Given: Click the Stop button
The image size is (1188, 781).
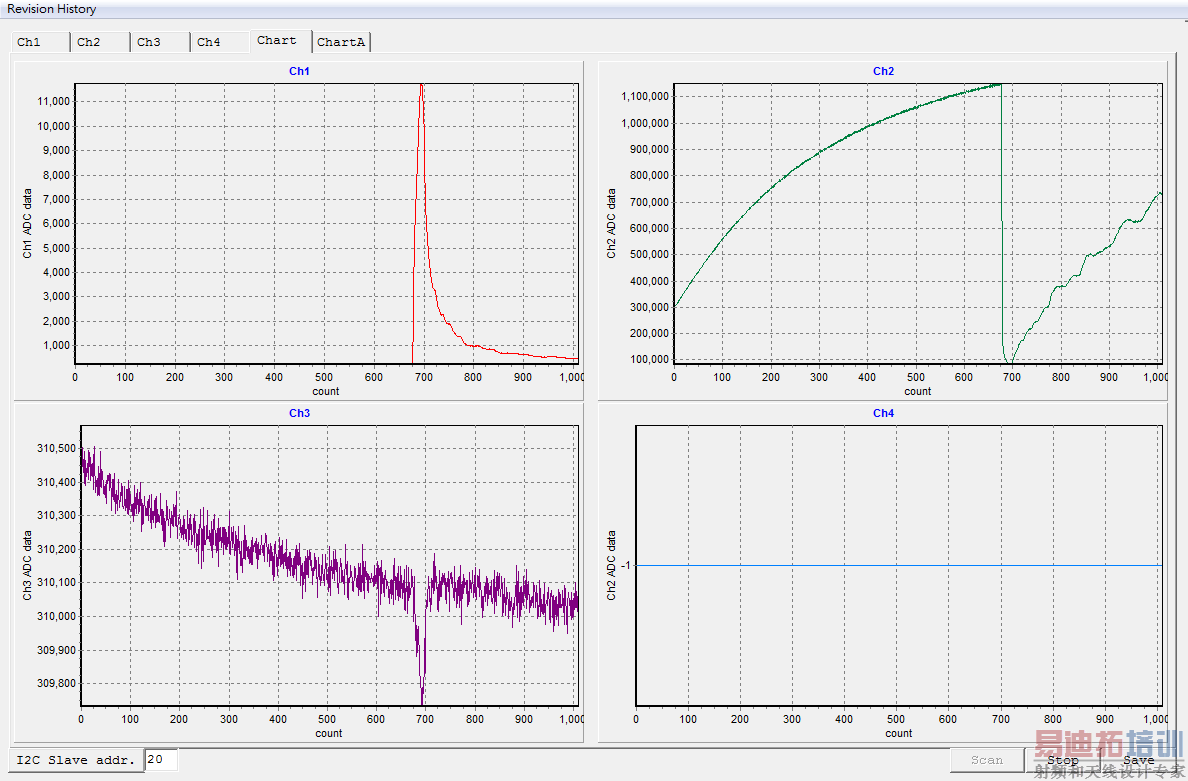Looking at the screenshot, I should [x=1062, y=760].
